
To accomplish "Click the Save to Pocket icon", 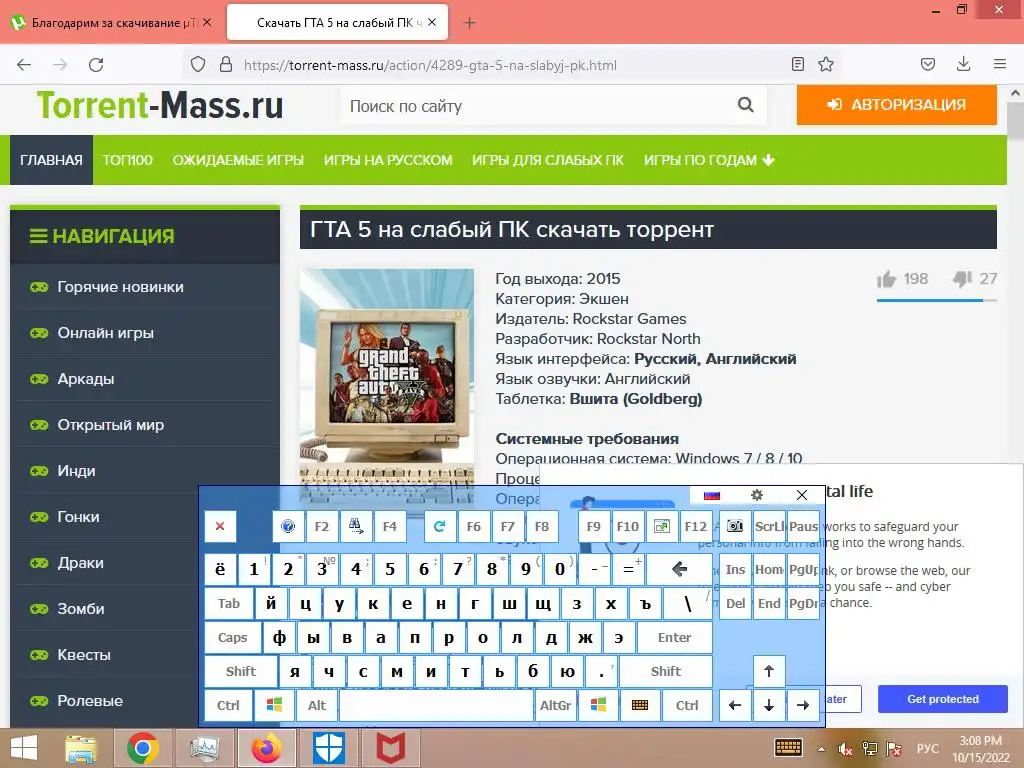I will pyautogui.click(x=927, y=64).
